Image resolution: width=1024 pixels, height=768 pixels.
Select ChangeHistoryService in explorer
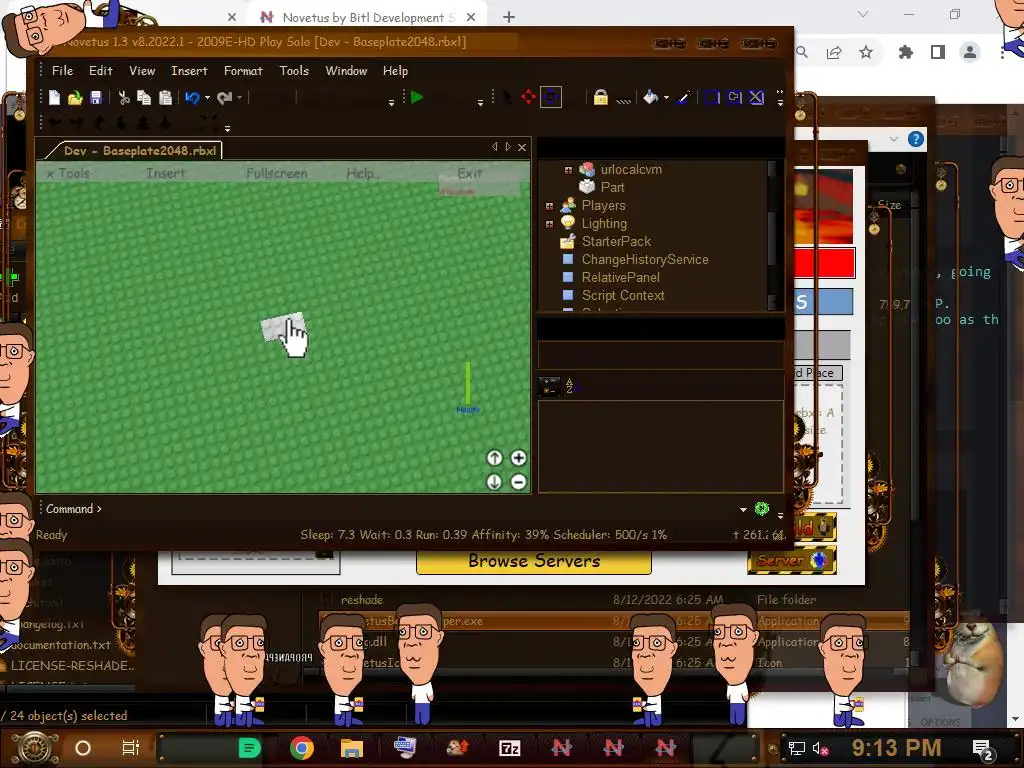[x=645, y=259]
